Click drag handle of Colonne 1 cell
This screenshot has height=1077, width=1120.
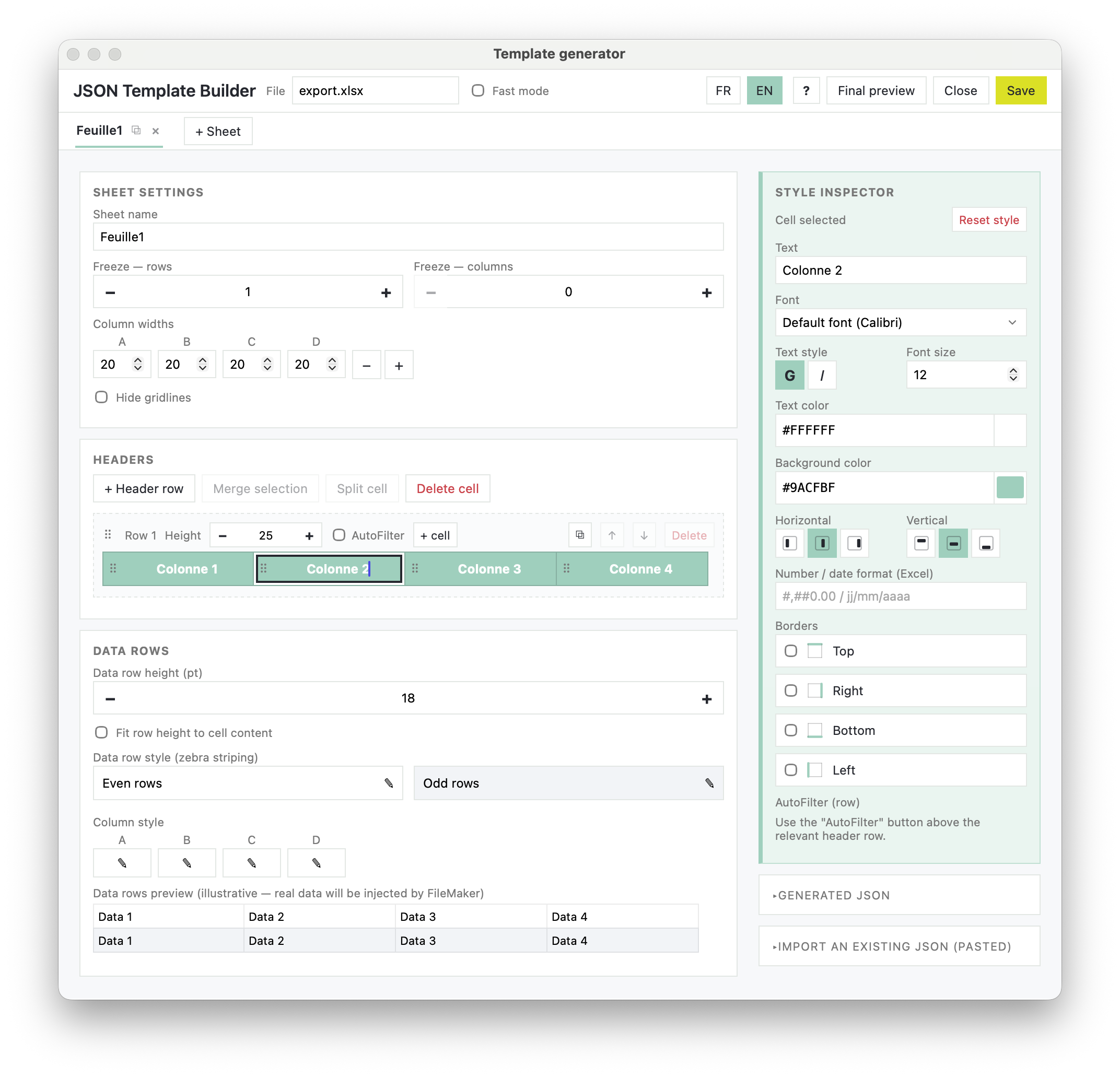(x=113, y=568)
